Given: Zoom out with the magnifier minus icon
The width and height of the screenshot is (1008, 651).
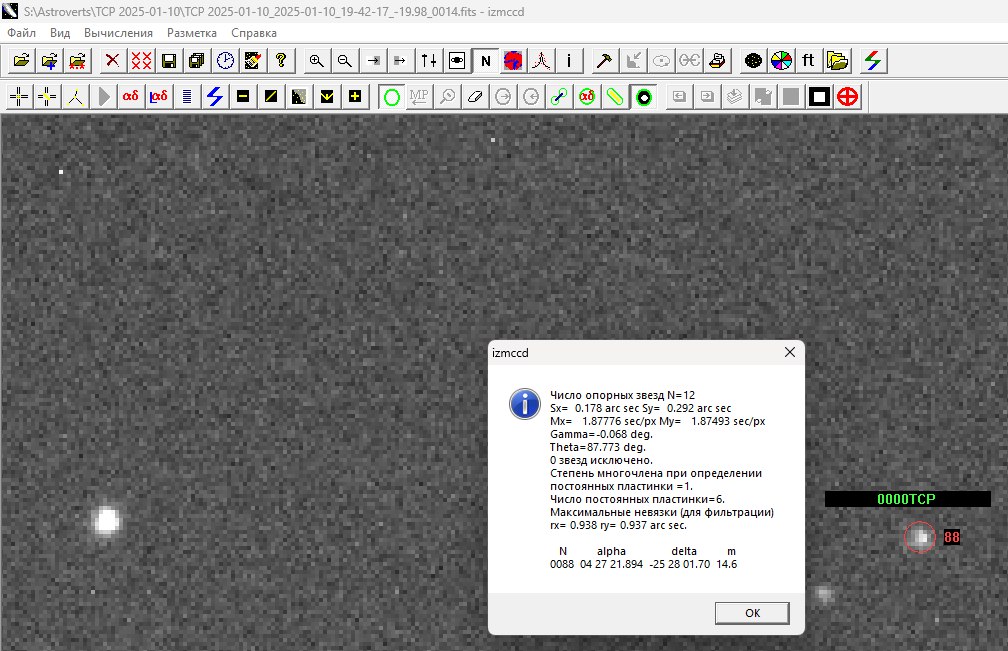Looking at the screenshot, I should click(345, 61).
